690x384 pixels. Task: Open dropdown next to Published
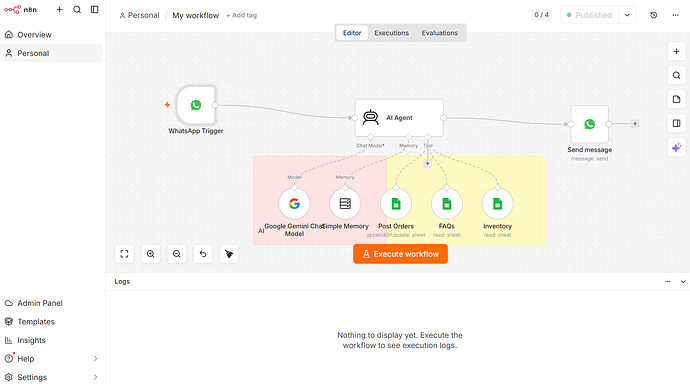coord(627,15)
